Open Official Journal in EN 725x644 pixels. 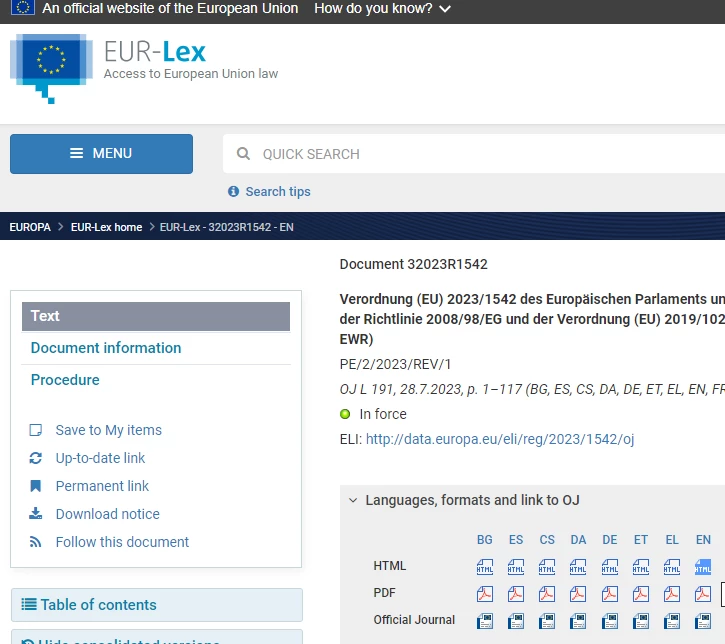[x=703, y=621]
